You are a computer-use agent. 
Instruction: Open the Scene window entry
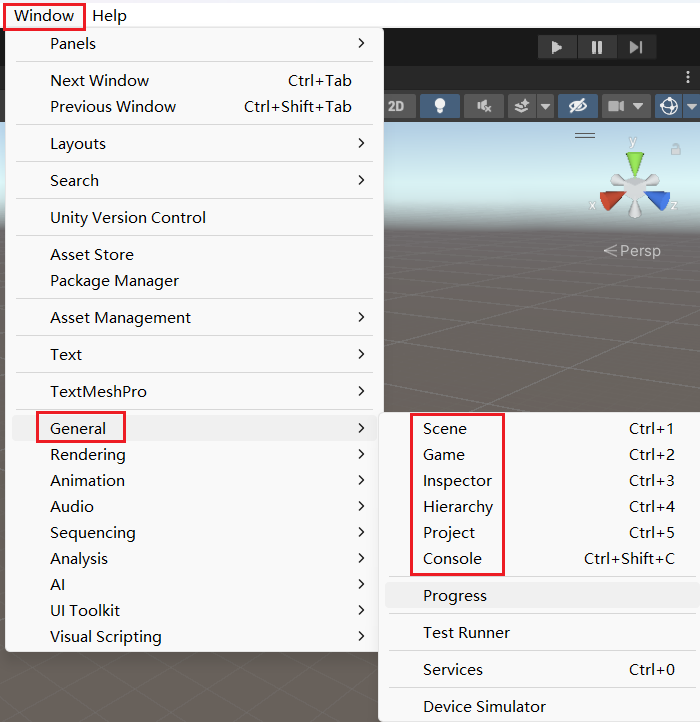[x=542, y=429]
